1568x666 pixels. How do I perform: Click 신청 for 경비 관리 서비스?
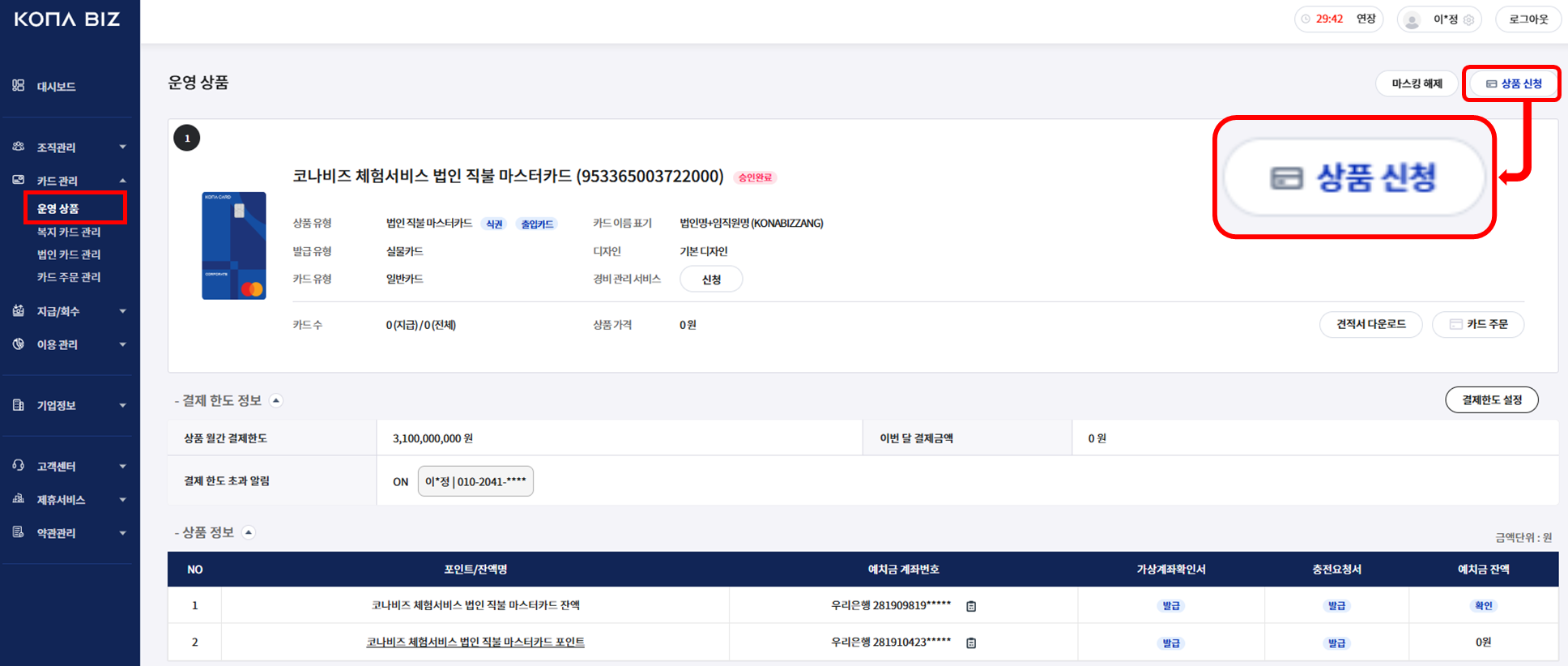[x=711, y=280]
